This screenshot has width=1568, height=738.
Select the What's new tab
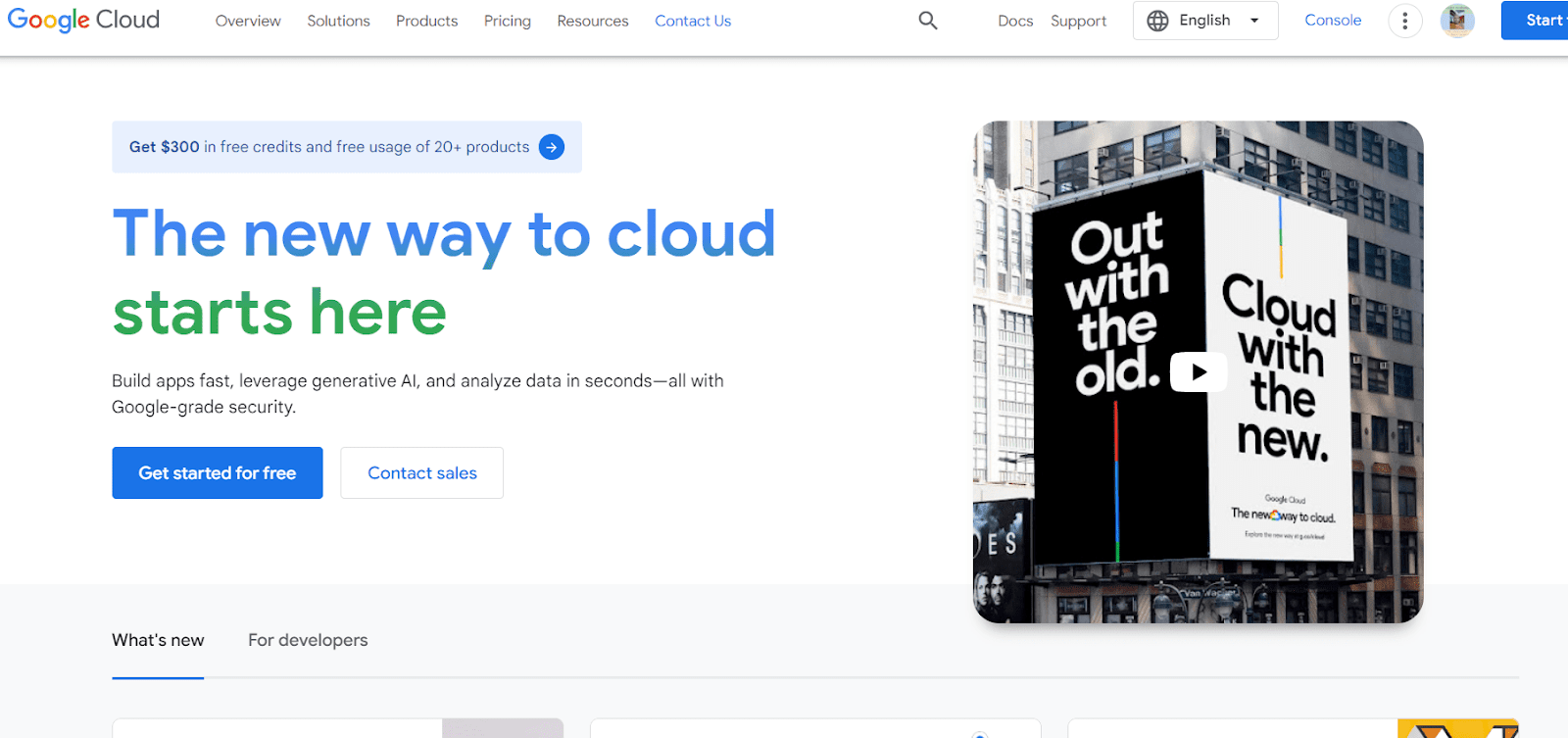tap(158, 640)
